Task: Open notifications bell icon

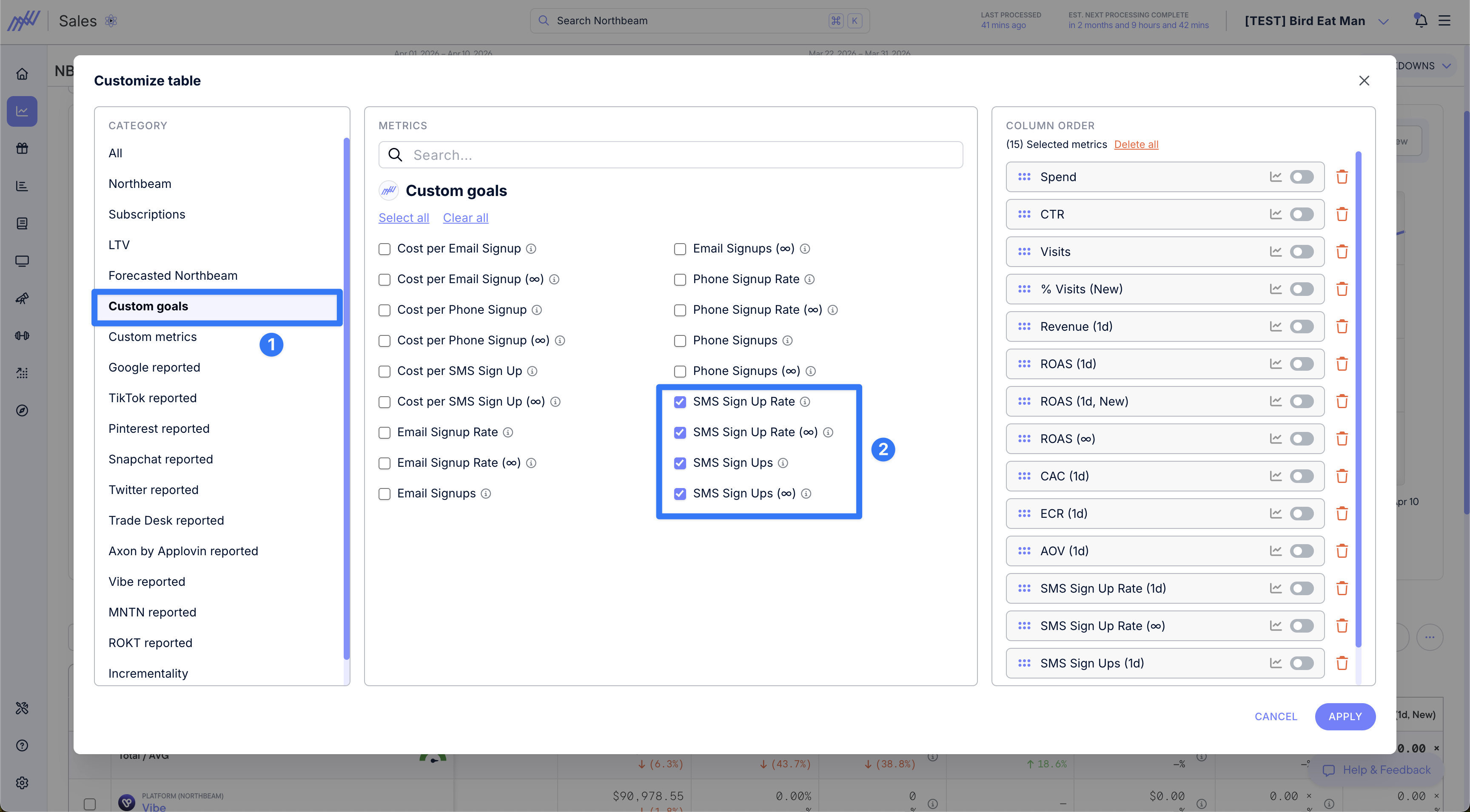Action: pyautogui.click(x=1420, y=20)
